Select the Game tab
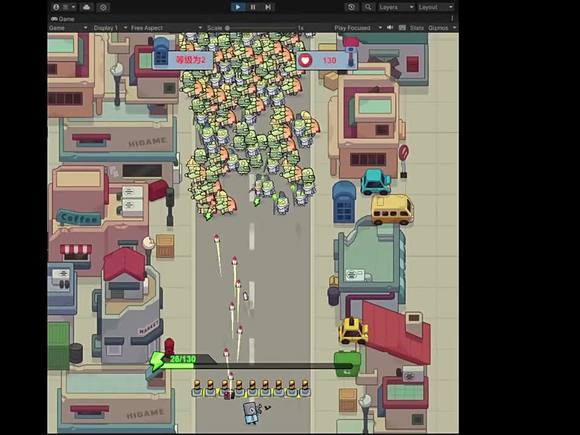Viewport: 580px width, 435px height. 63,19
